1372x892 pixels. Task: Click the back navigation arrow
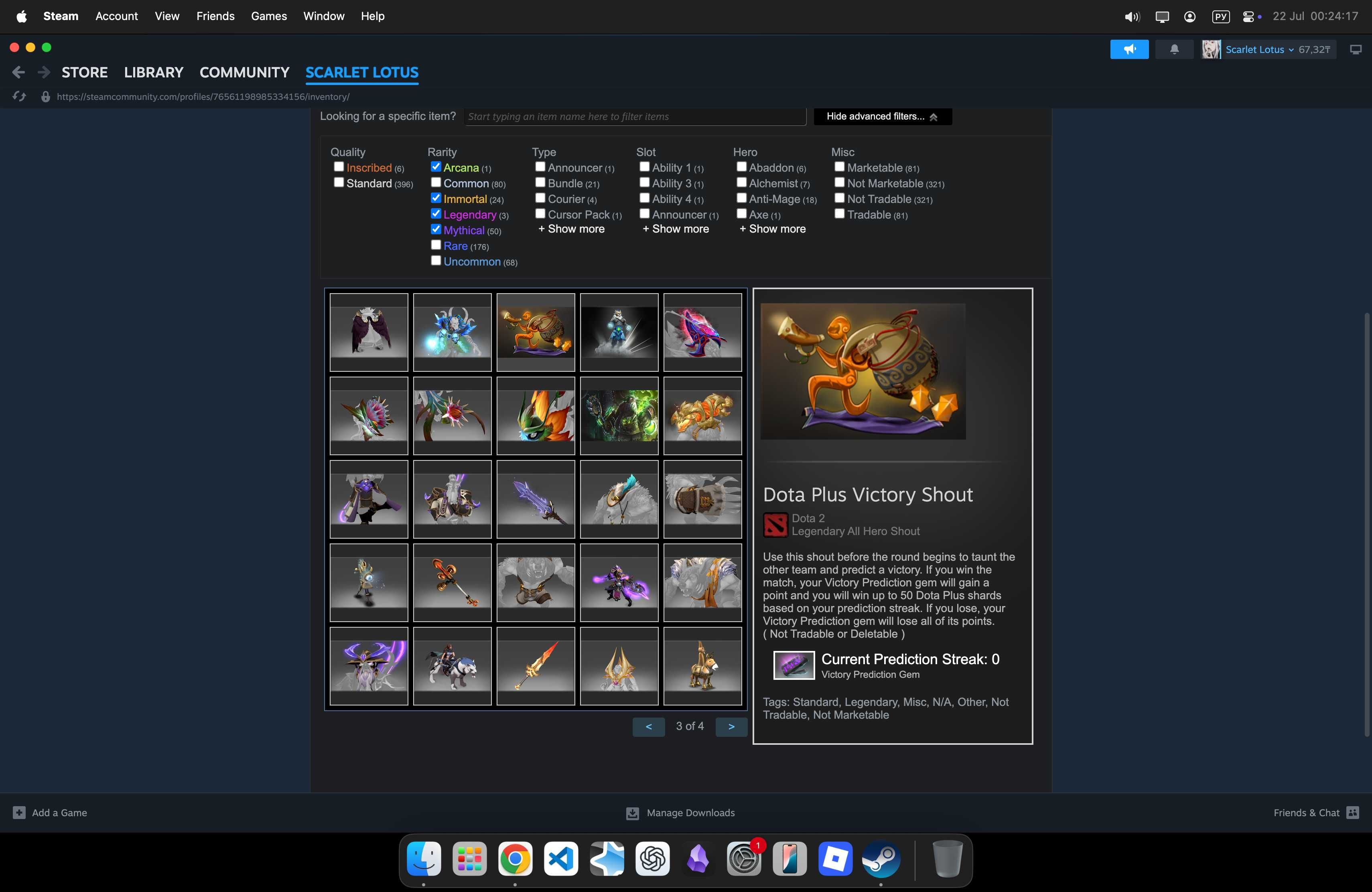pyautogui.click(x=18, y=73)
